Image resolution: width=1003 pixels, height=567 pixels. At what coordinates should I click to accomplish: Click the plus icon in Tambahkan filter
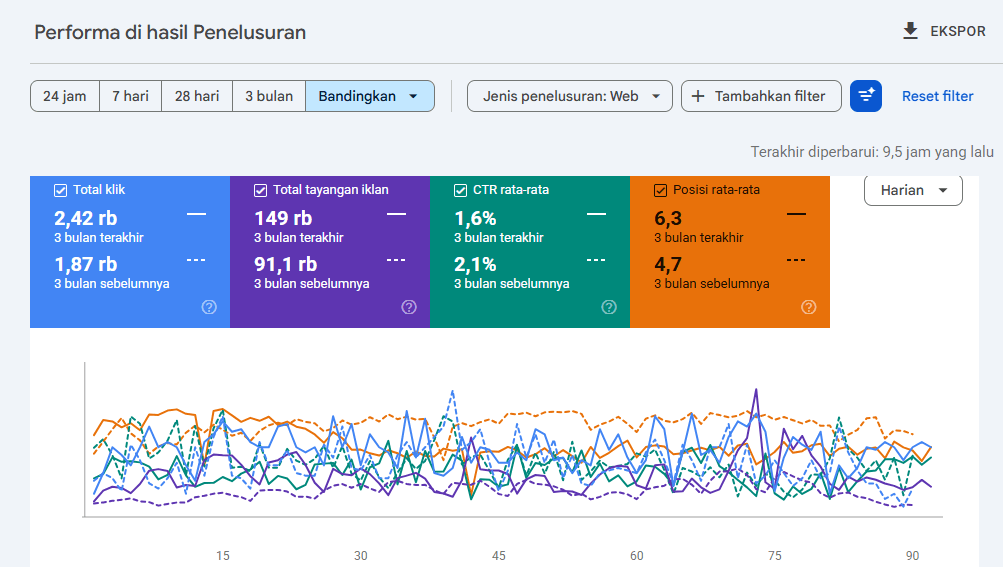coord(698,96)
